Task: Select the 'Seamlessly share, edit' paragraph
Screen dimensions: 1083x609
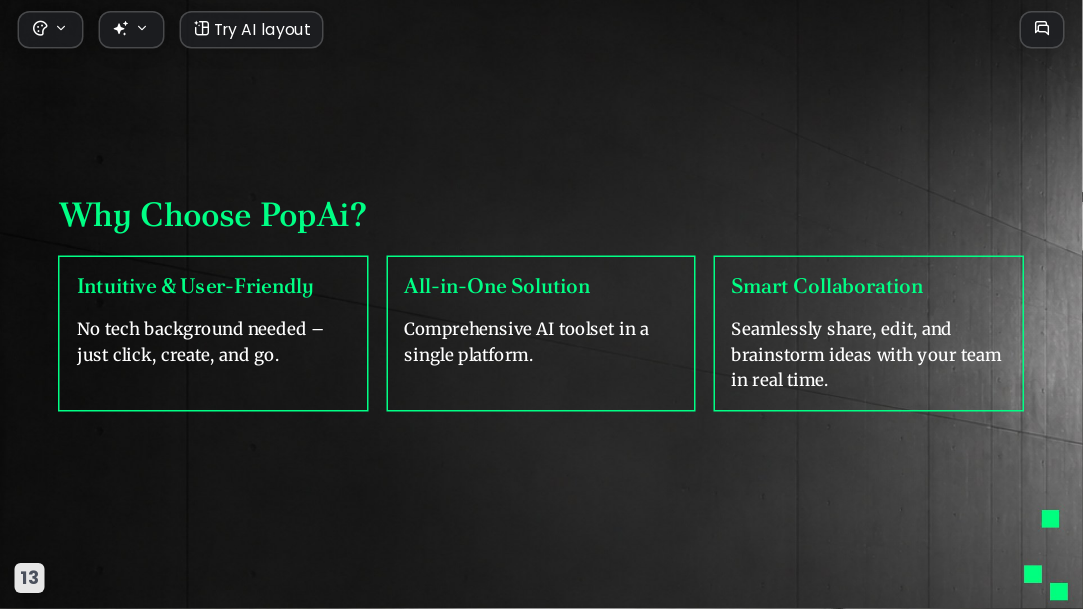Action: tap(866, 354)
